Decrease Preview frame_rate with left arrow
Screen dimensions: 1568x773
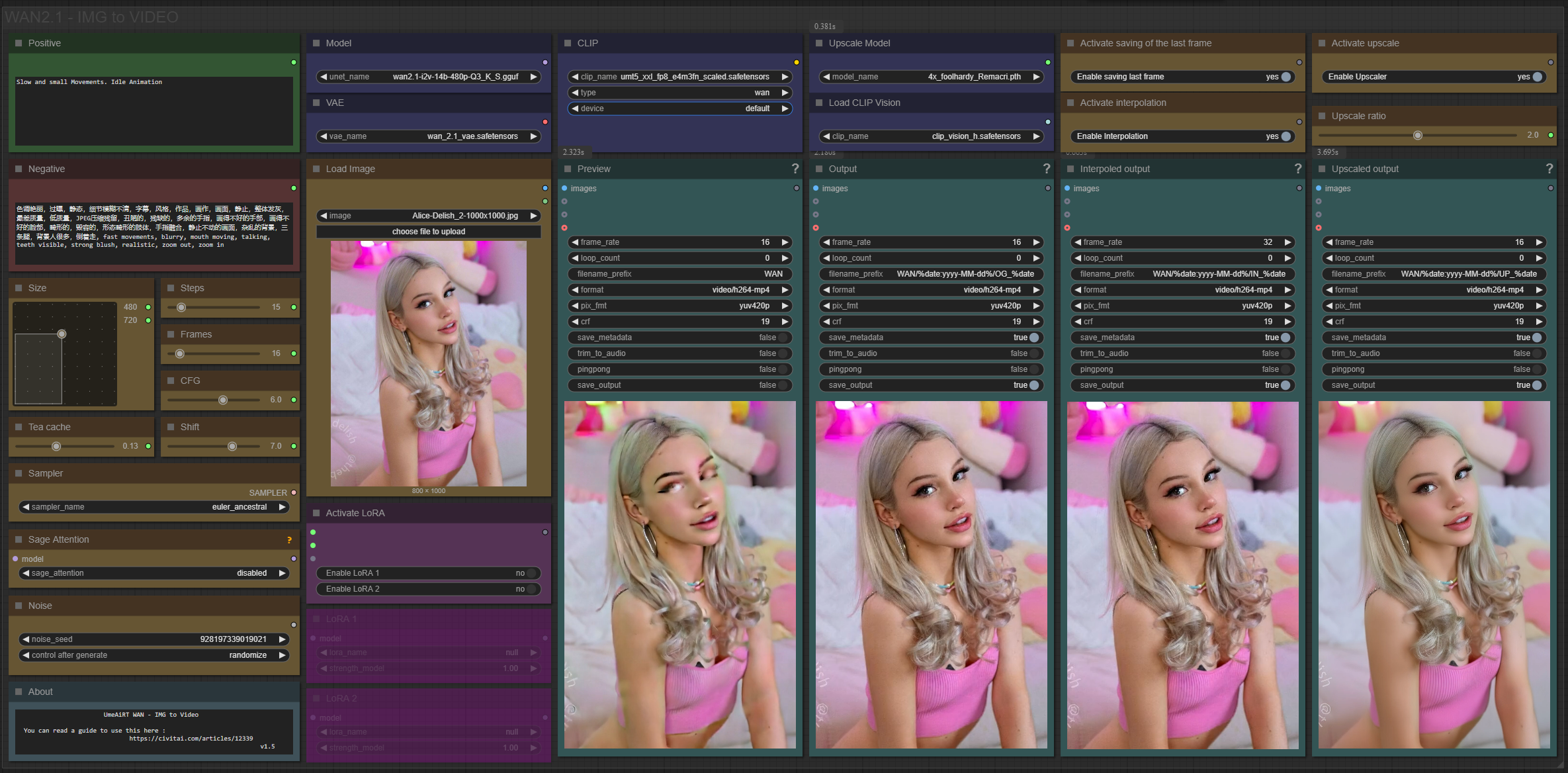575,242
